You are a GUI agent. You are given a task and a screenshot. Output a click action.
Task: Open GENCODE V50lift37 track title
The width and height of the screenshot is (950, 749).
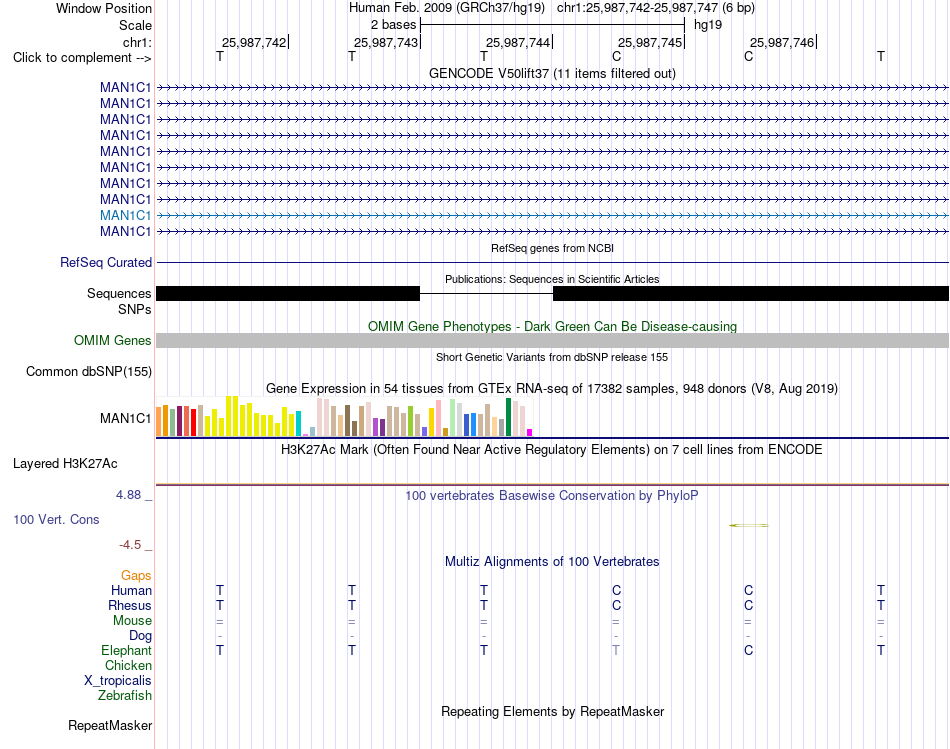(x=552, y=73)
